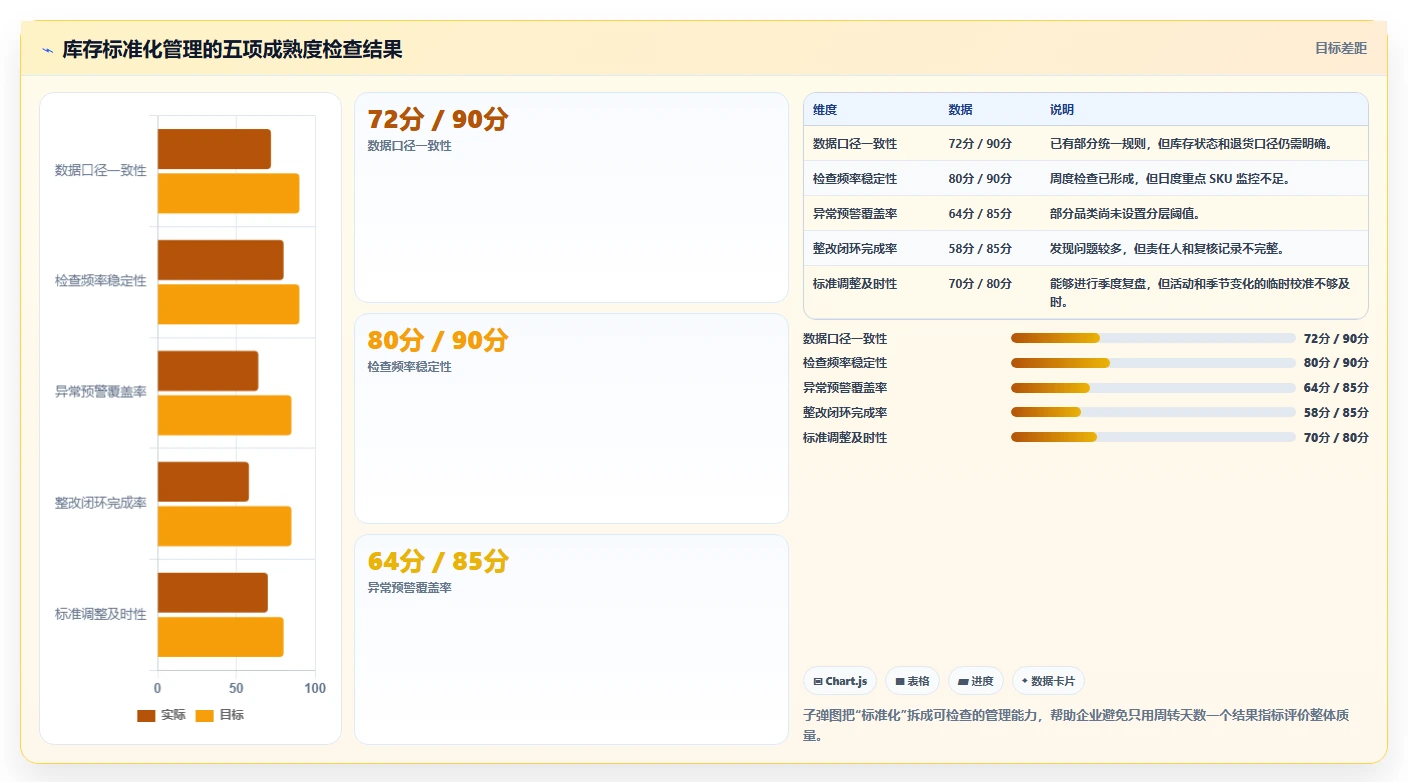
Task: Click the page title 库存标准化管理的五项成熟度检查结果
Action: click(x=232, y=49)
